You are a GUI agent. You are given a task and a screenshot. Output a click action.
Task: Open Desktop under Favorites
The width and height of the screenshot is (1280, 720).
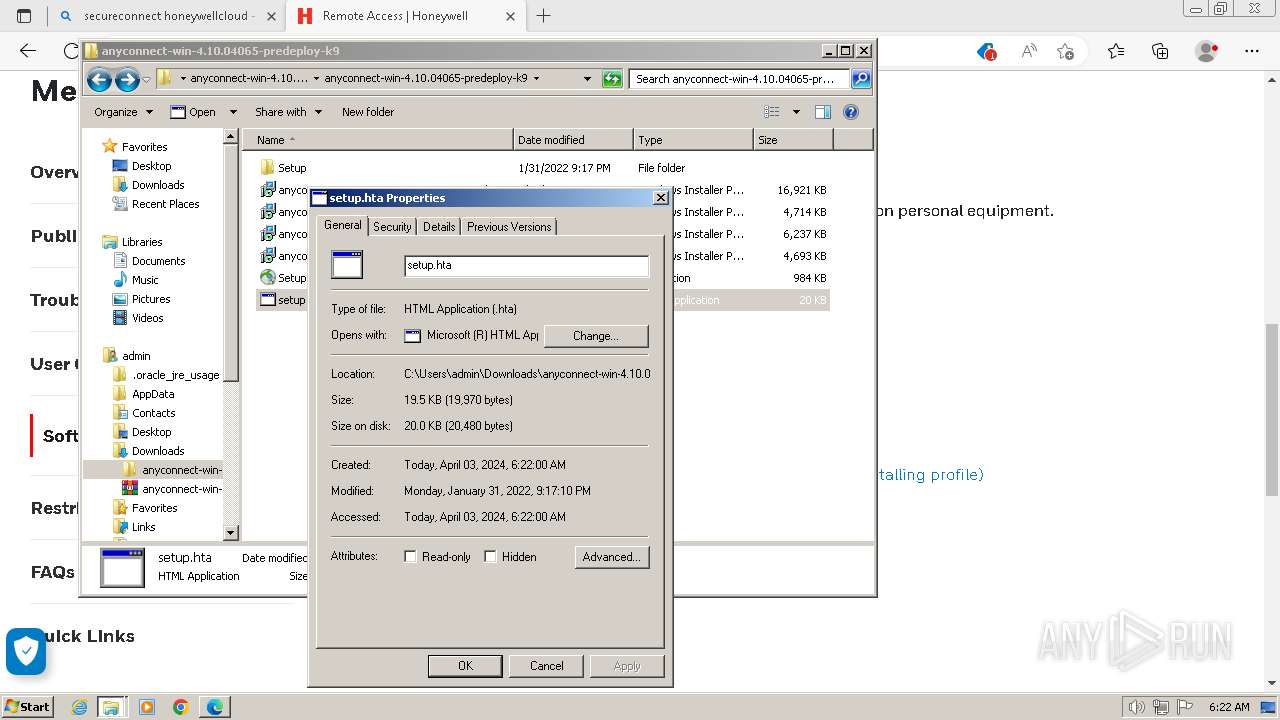tap(151, 166)
